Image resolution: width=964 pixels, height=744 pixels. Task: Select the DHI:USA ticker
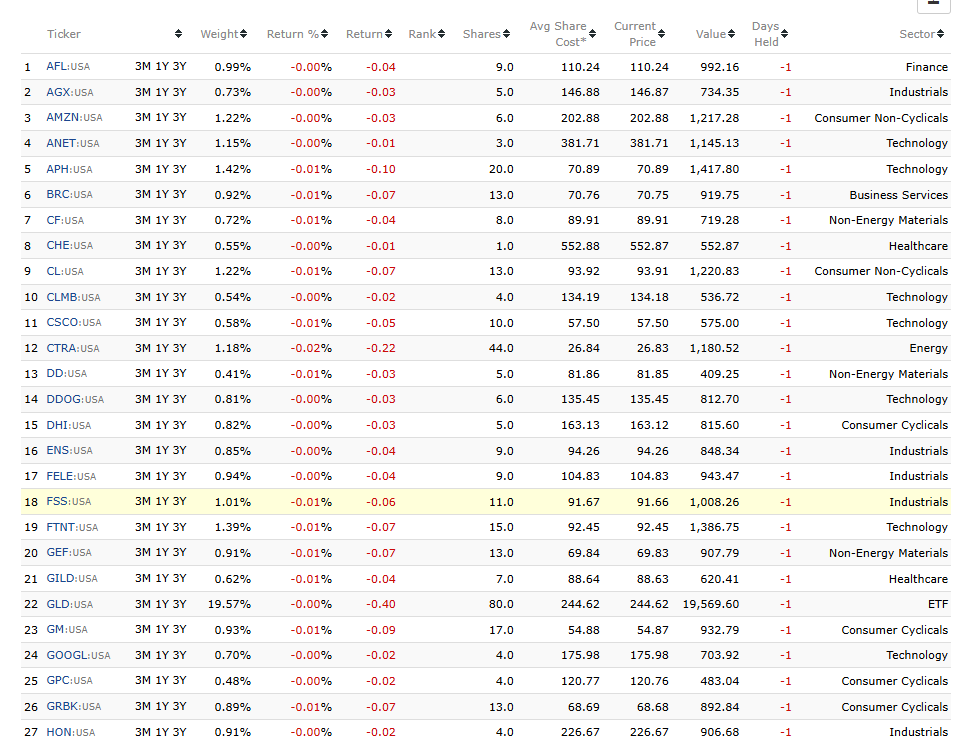pos(68,425)
